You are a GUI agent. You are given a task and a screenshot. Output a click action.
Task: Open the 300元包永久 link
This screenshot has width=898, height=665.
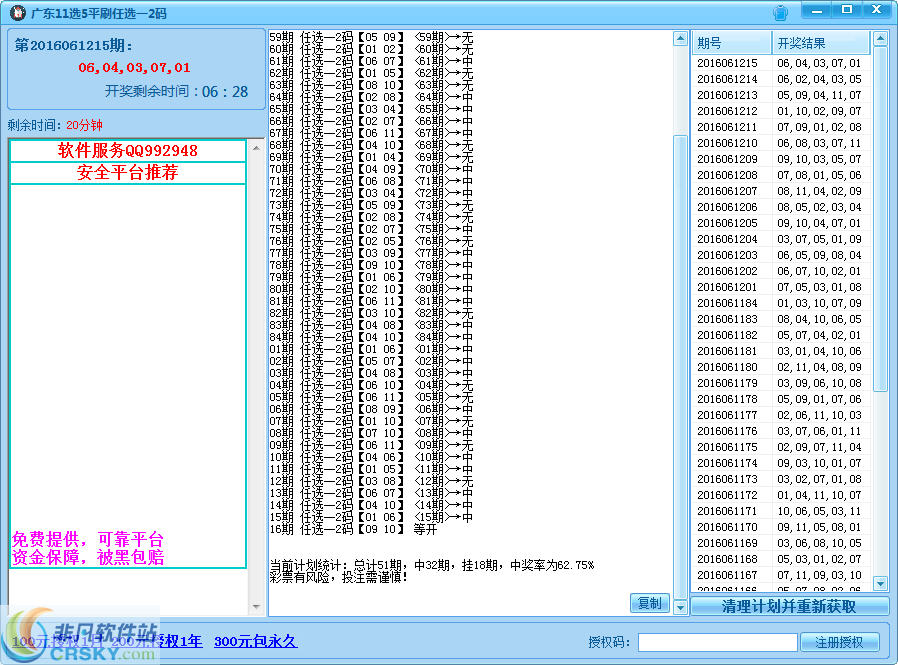click(255, 641)
